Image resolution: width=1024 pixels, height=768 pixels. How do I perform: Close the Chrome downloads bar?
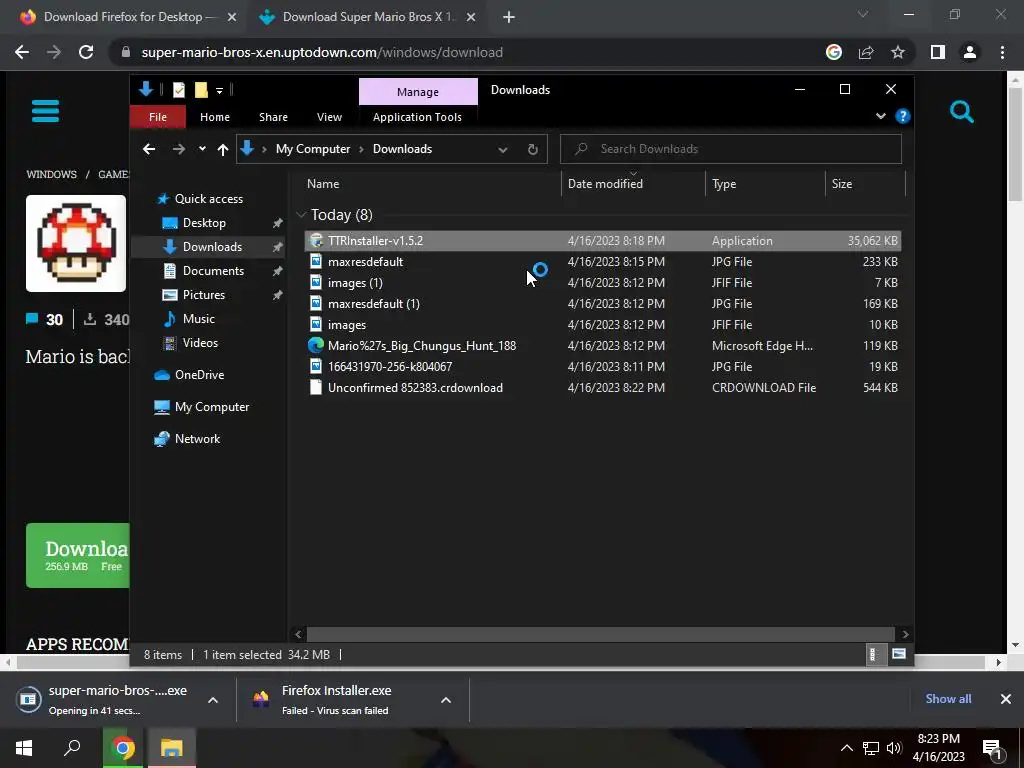1006,699
